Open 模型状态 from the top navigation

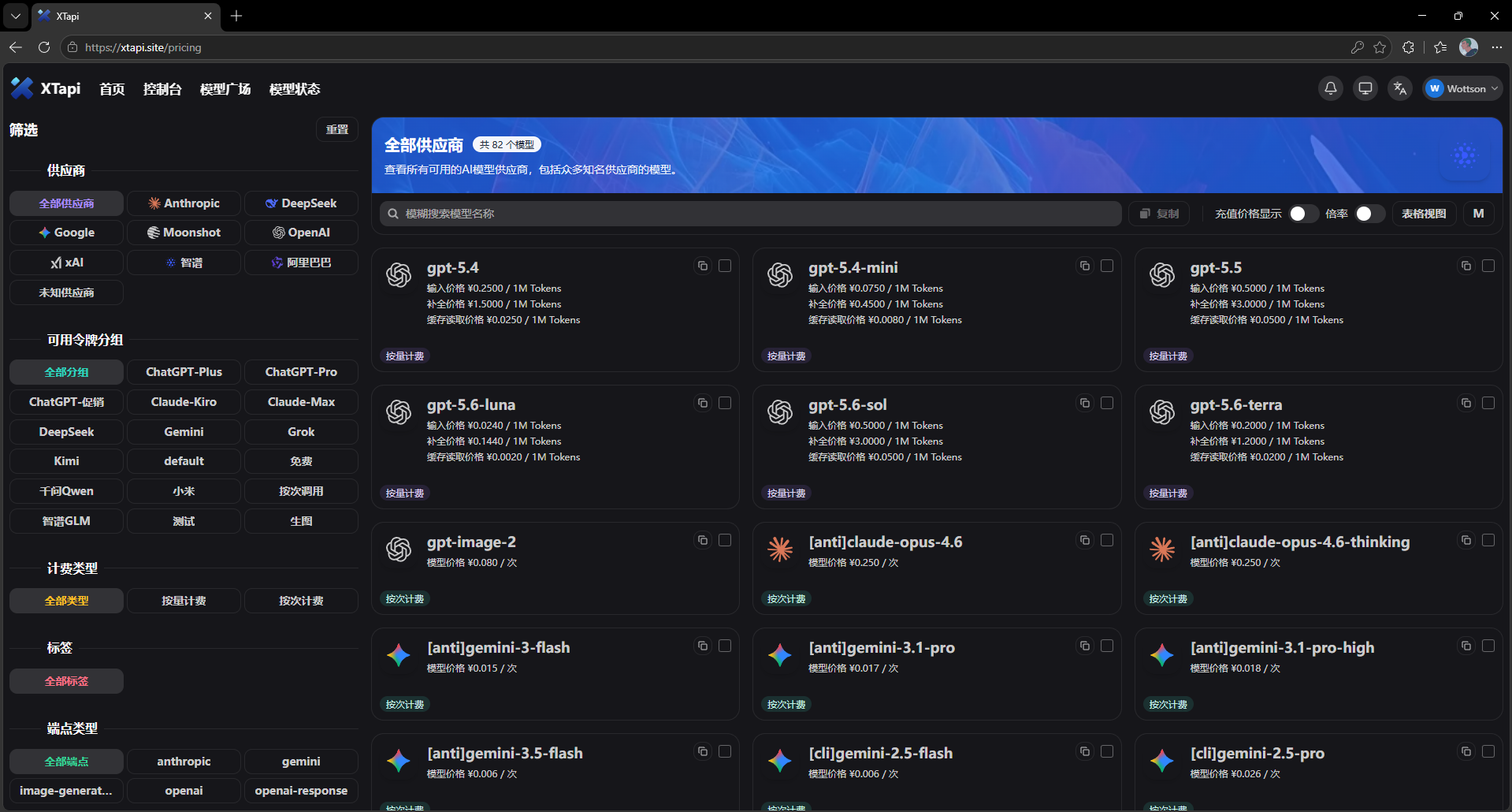pyautogui.click(x=295, y=89)
